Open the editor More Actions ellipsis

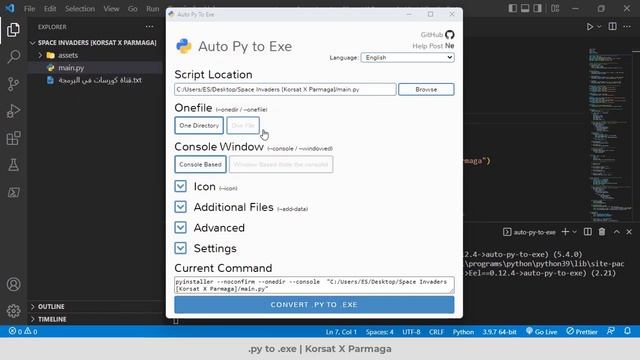point(627,27)
